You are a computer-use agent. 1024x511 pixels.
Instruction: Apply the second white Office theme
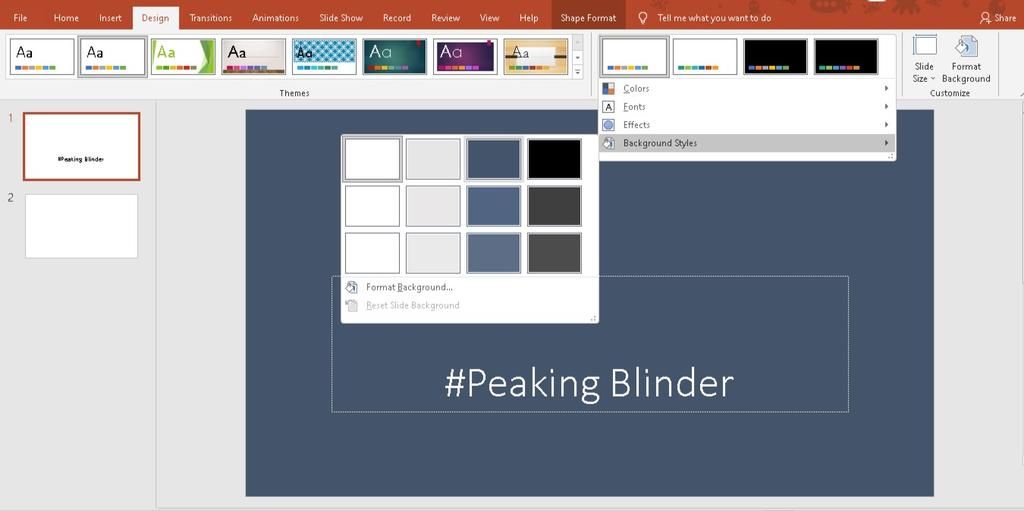pos(112,56)
